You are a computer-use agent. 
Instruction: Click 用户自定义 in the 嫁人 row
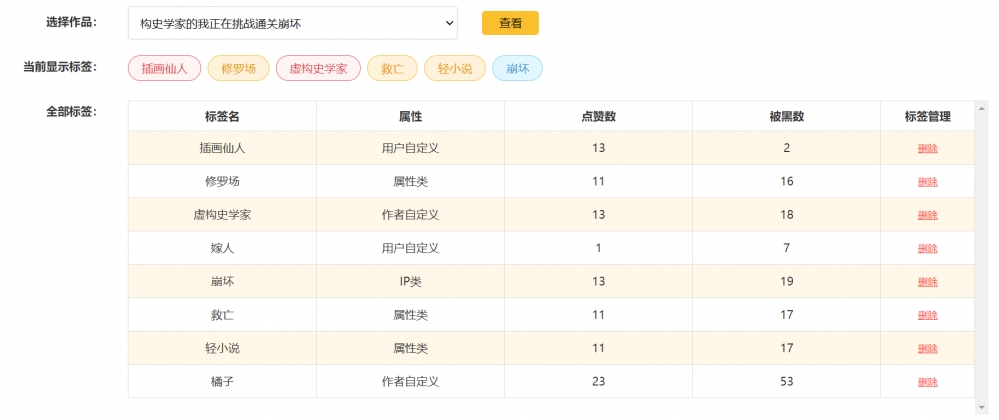(x=410, y=248)
